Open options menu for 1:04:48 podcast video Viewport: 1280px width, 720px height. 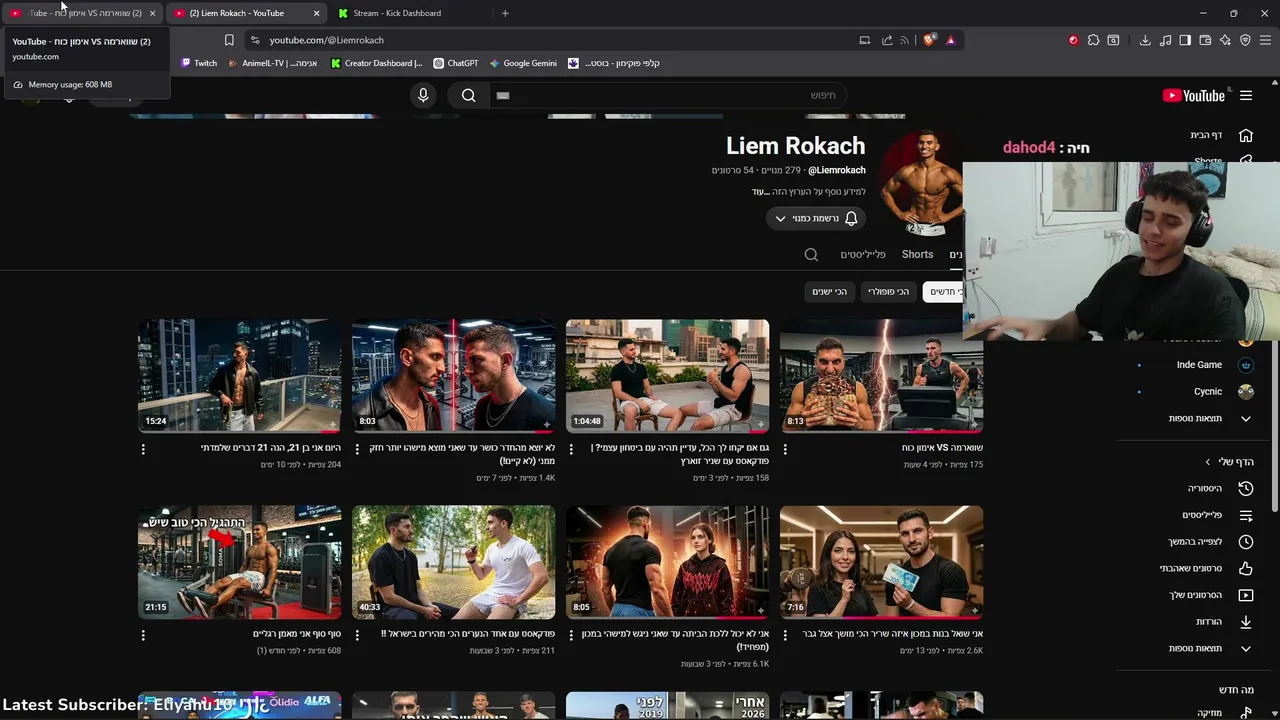[x=571, y=449]
